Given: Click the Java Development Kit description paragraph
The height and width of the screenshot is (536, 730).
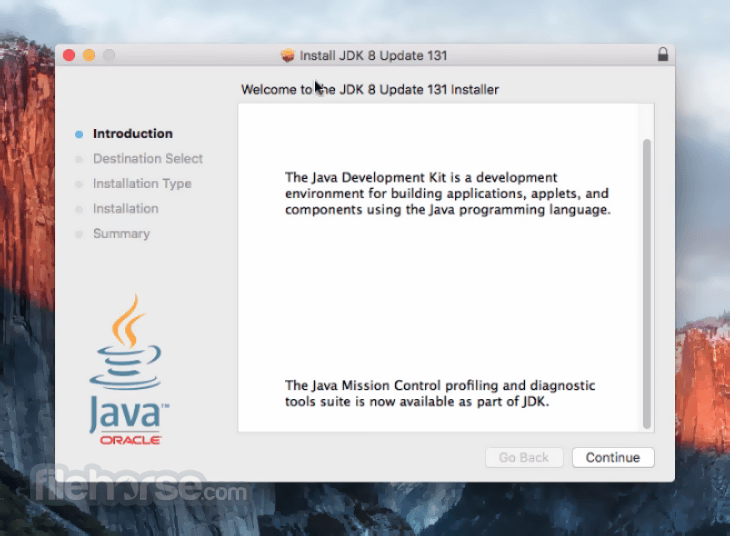Looking at the screenshot, I should (x=447, y=193).
